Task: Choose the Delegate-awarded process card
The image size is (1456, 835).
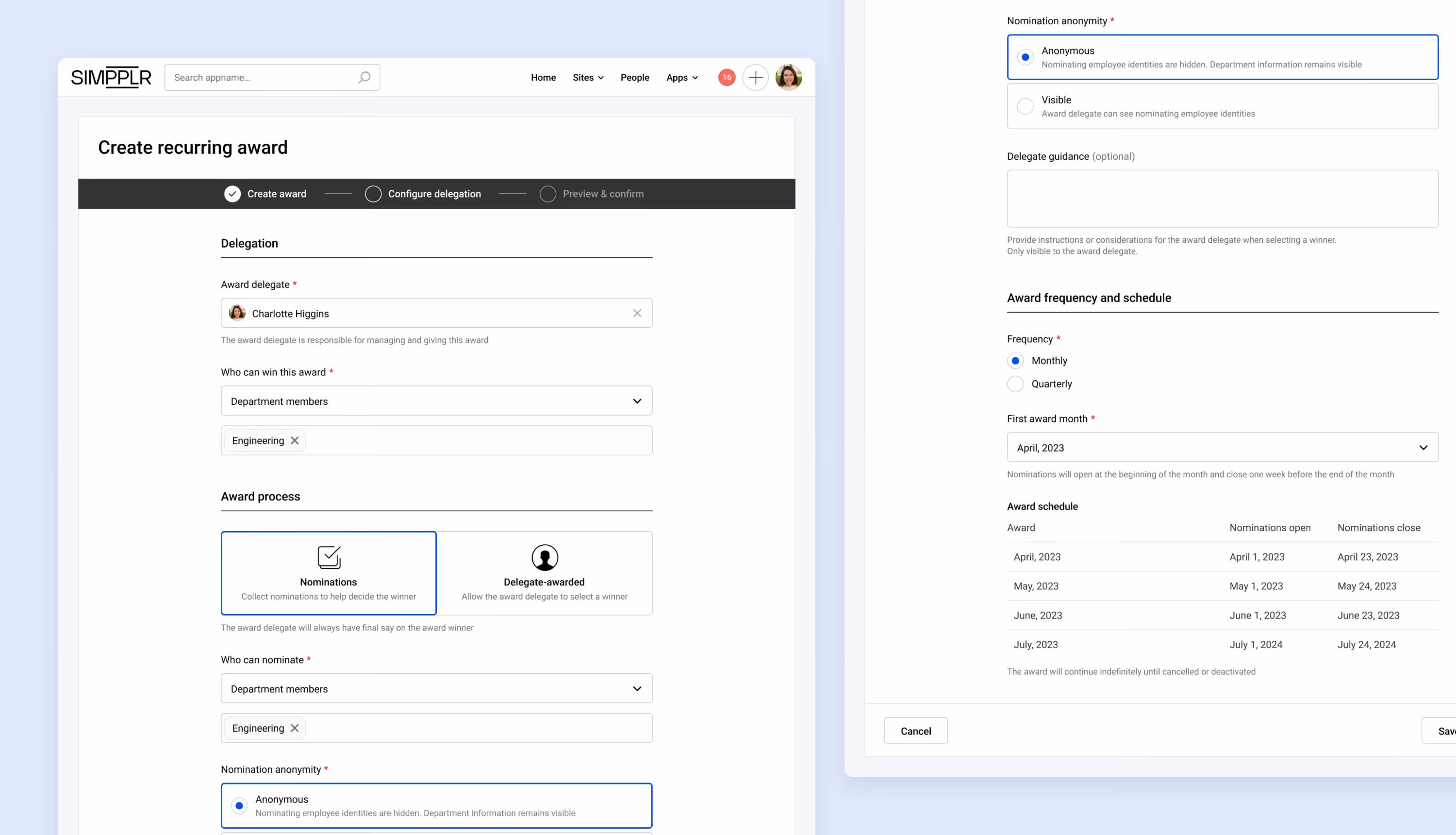Action: tap(545, 573)
